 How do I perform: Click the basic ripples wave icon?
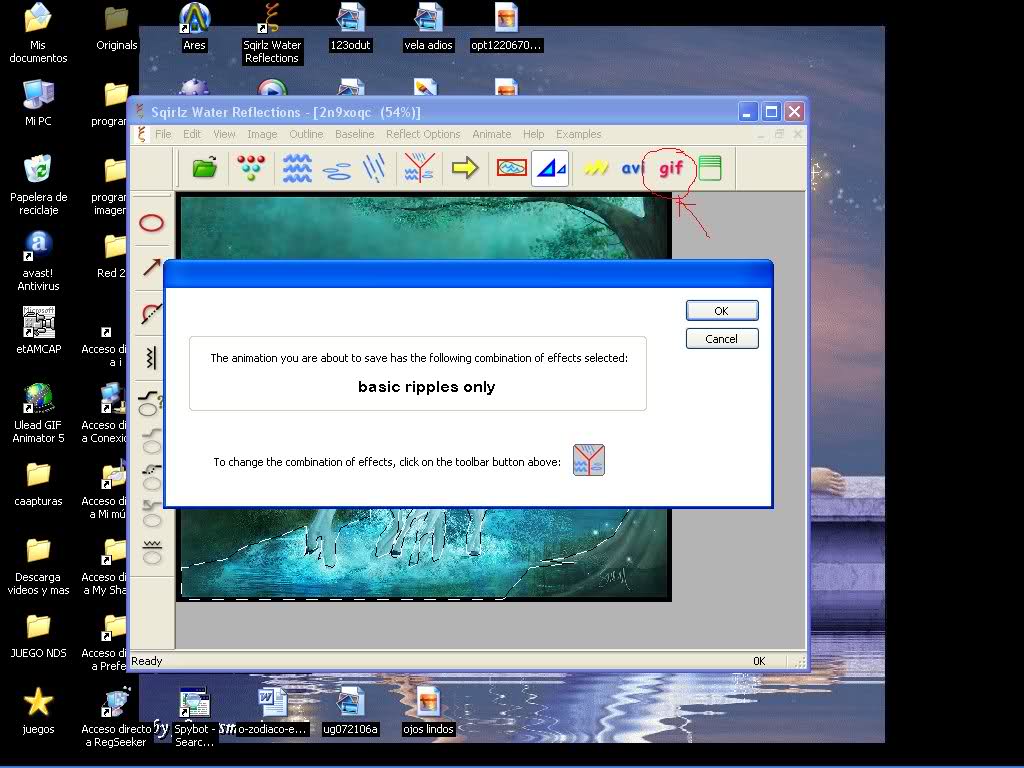(297, 168)
